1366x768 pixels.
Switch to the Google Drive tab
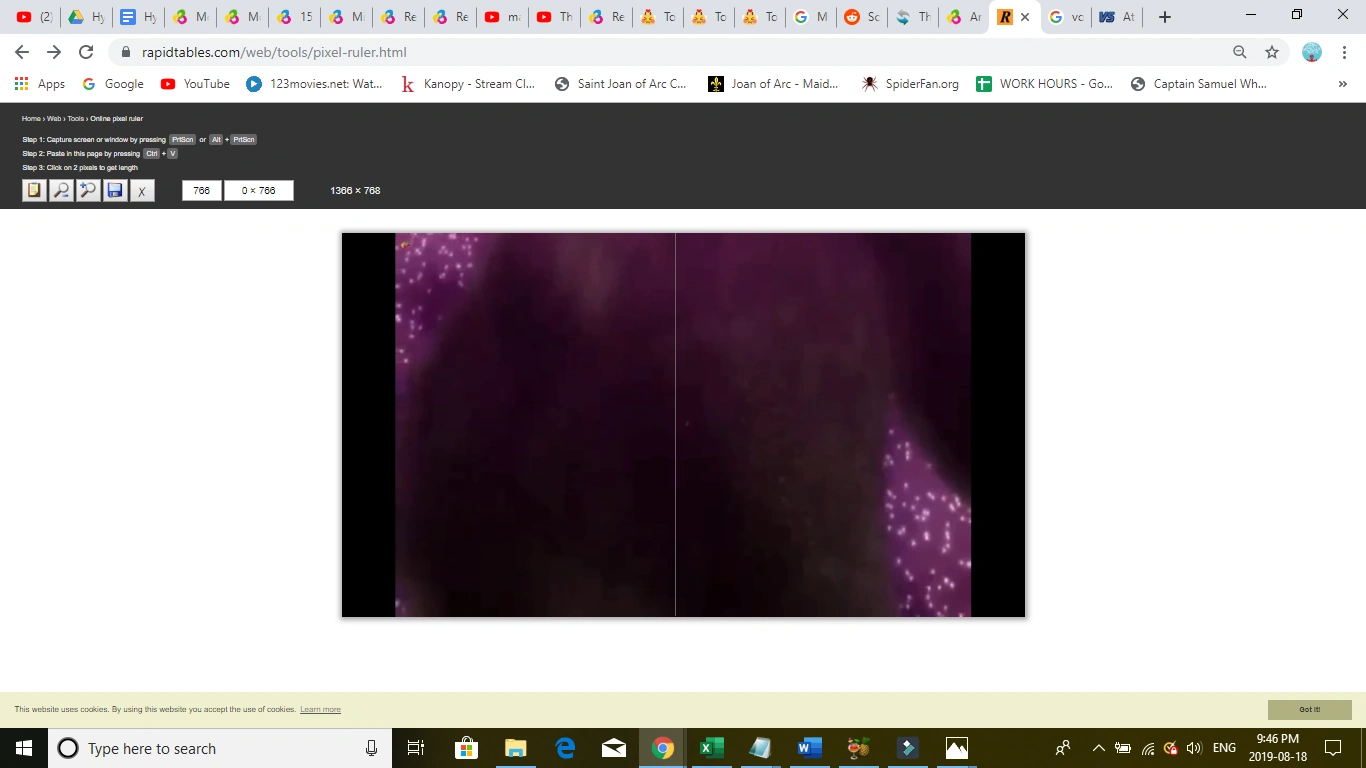point(86,17)
